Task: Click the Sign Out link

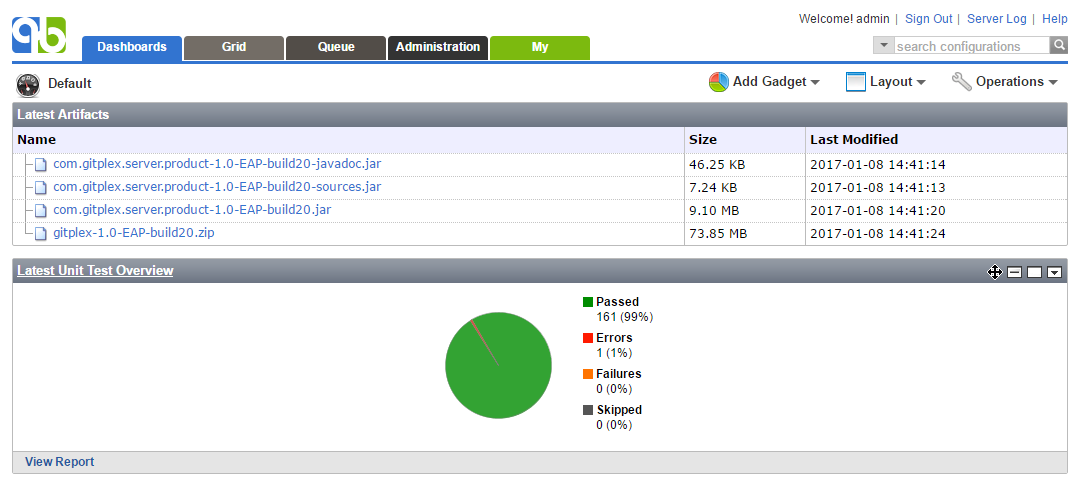Action: [x=928, y=19]
